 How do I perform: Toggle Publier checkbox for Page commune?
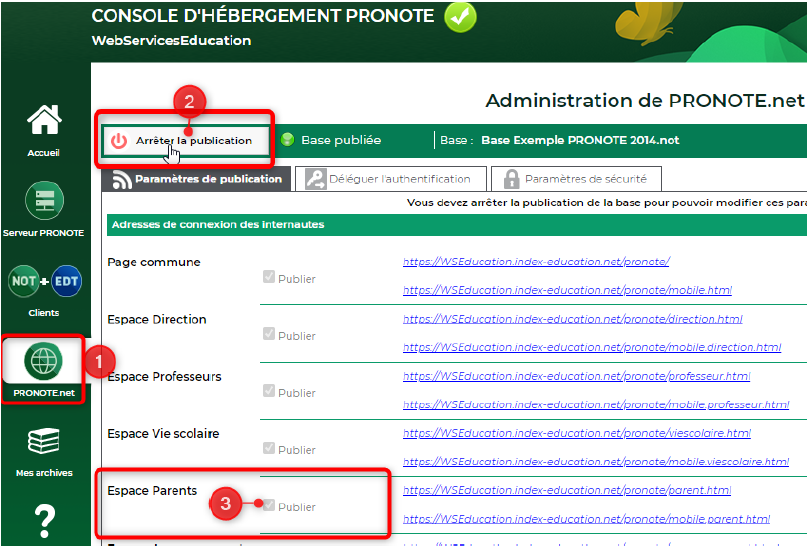[x=268, y=277]
